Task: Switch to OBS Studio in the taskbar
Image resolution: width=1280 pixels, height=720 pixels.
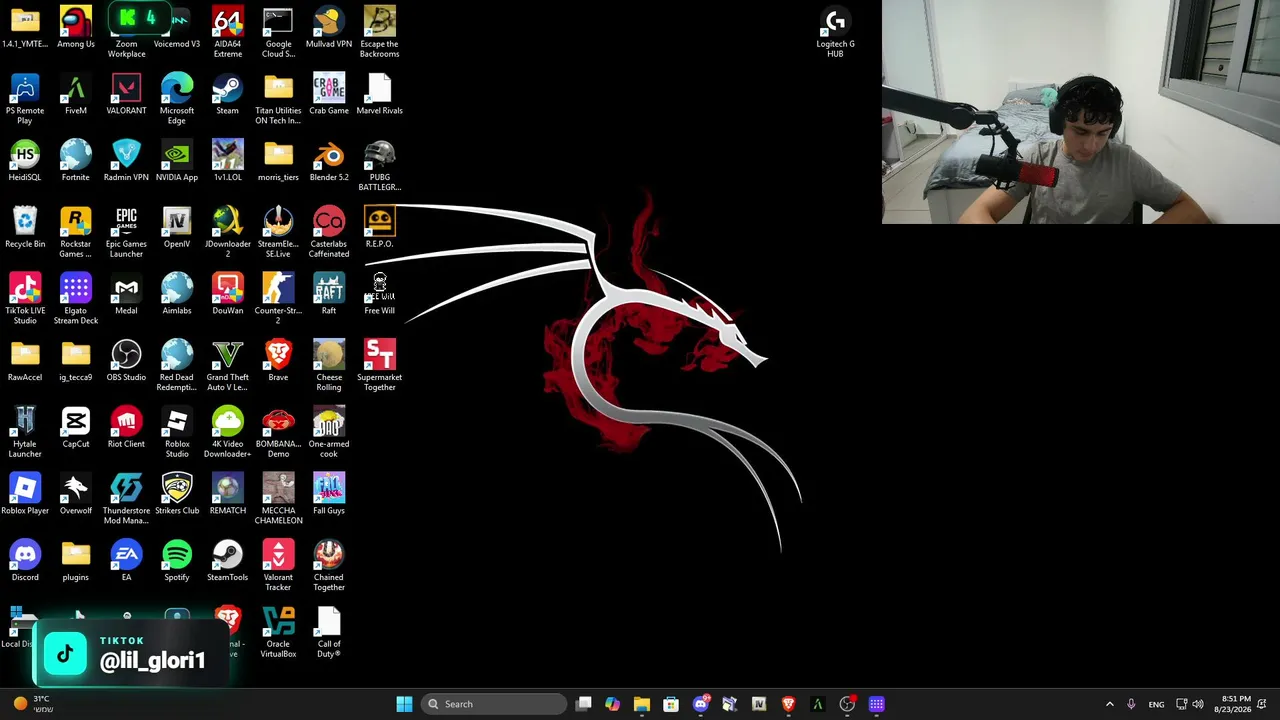Action: pyautogui.click(x=847, y=704)
